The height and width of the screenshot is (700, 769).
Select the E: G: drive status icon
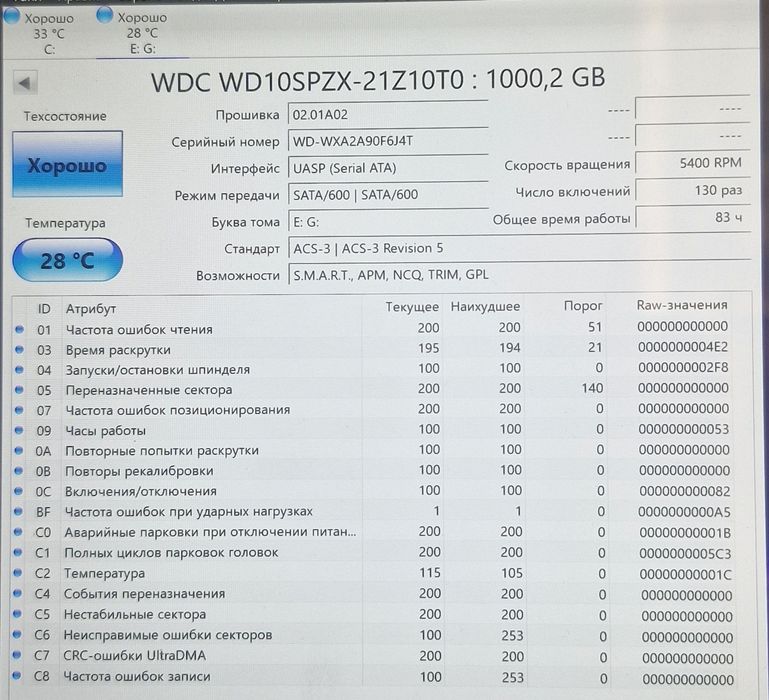pyautogui.click(x=104, y=16)
